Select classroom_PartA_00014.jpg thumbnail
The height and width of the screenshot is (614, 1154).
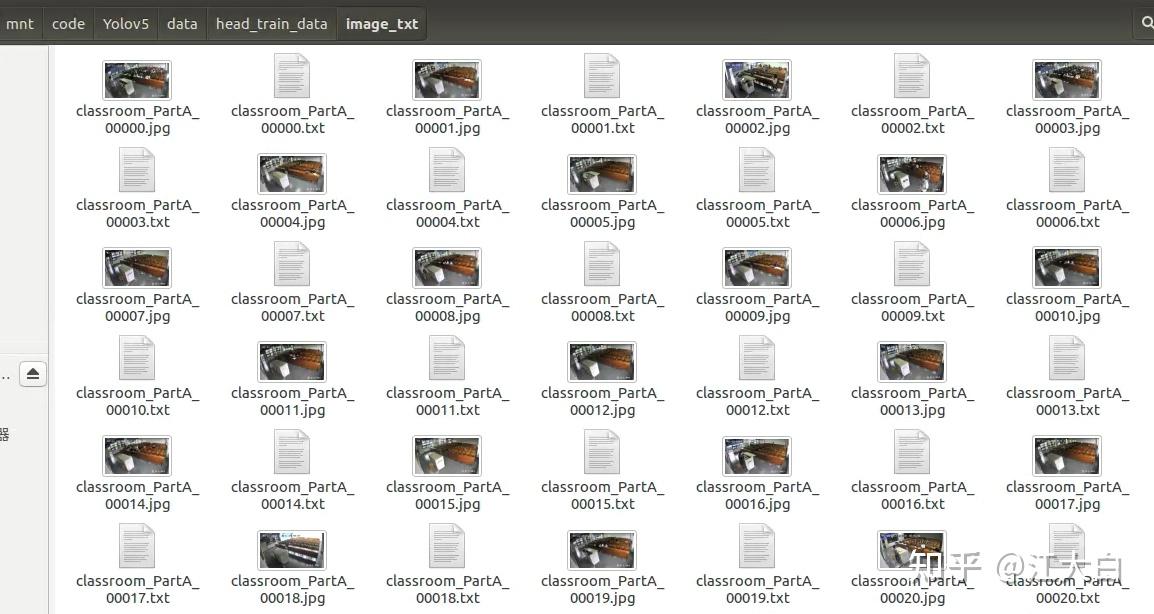pyautogui.click(x=137, y=455)
